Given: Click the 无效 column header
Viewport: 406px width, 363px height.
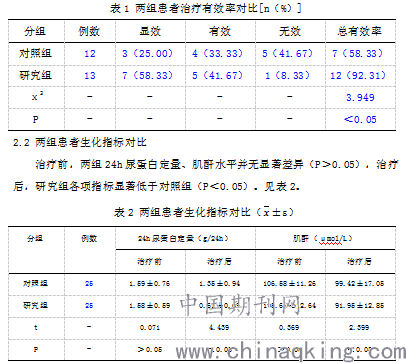Looking at the screenshot, I should 290,31.
